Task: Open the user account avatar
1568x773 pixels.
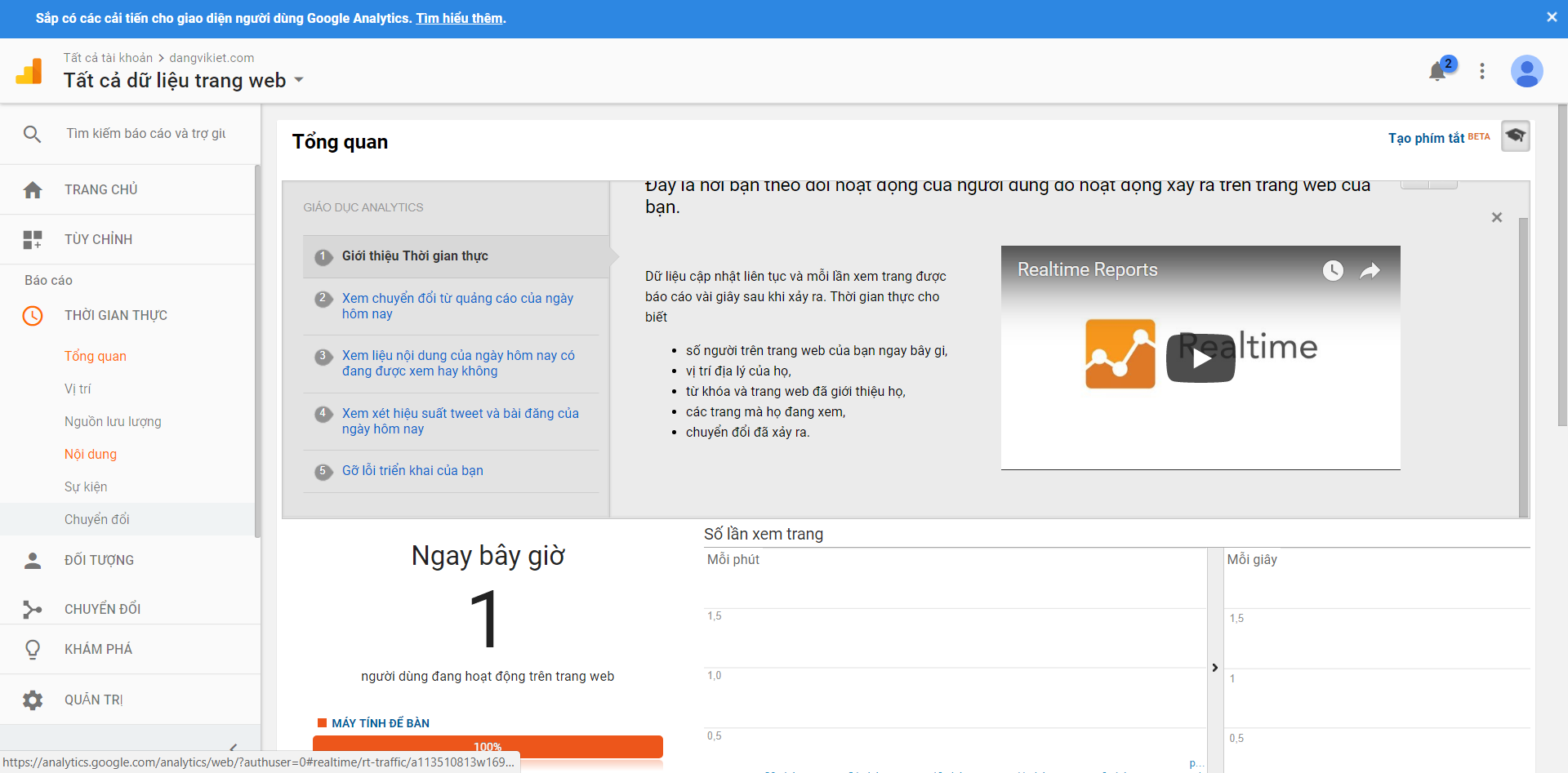Action: tap(1526, 71)
